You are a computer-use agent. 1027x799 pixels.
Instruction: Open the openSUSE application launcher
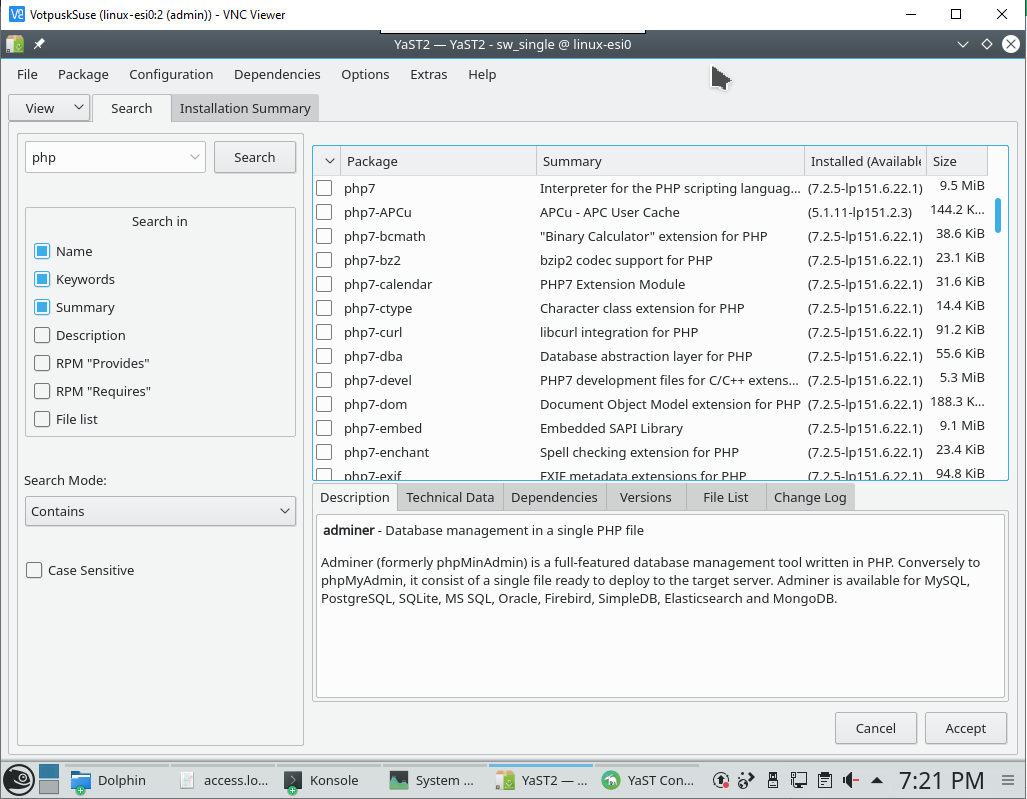coord(18,780)
